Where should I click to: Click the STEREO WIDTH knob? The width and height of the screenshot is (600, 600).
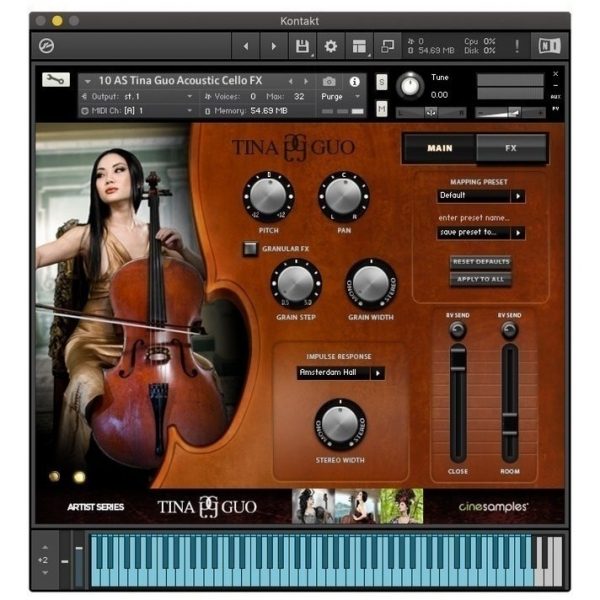coord(340,424)
